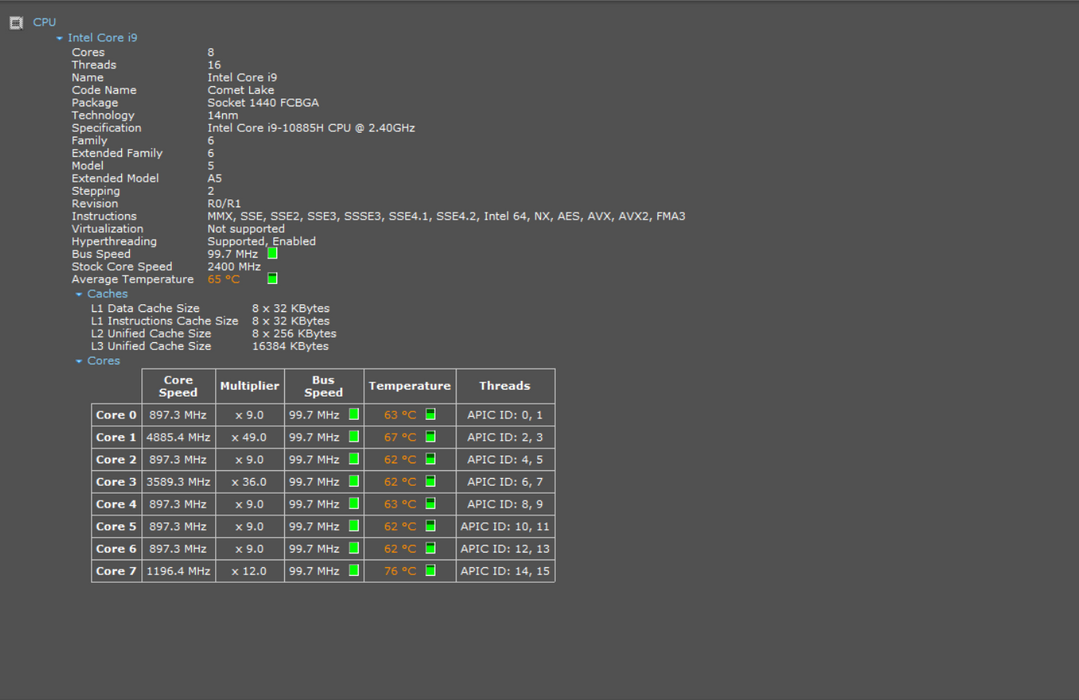
Task: Click the x 49.0 multiplier cell
Action: [x=249, y=437]
